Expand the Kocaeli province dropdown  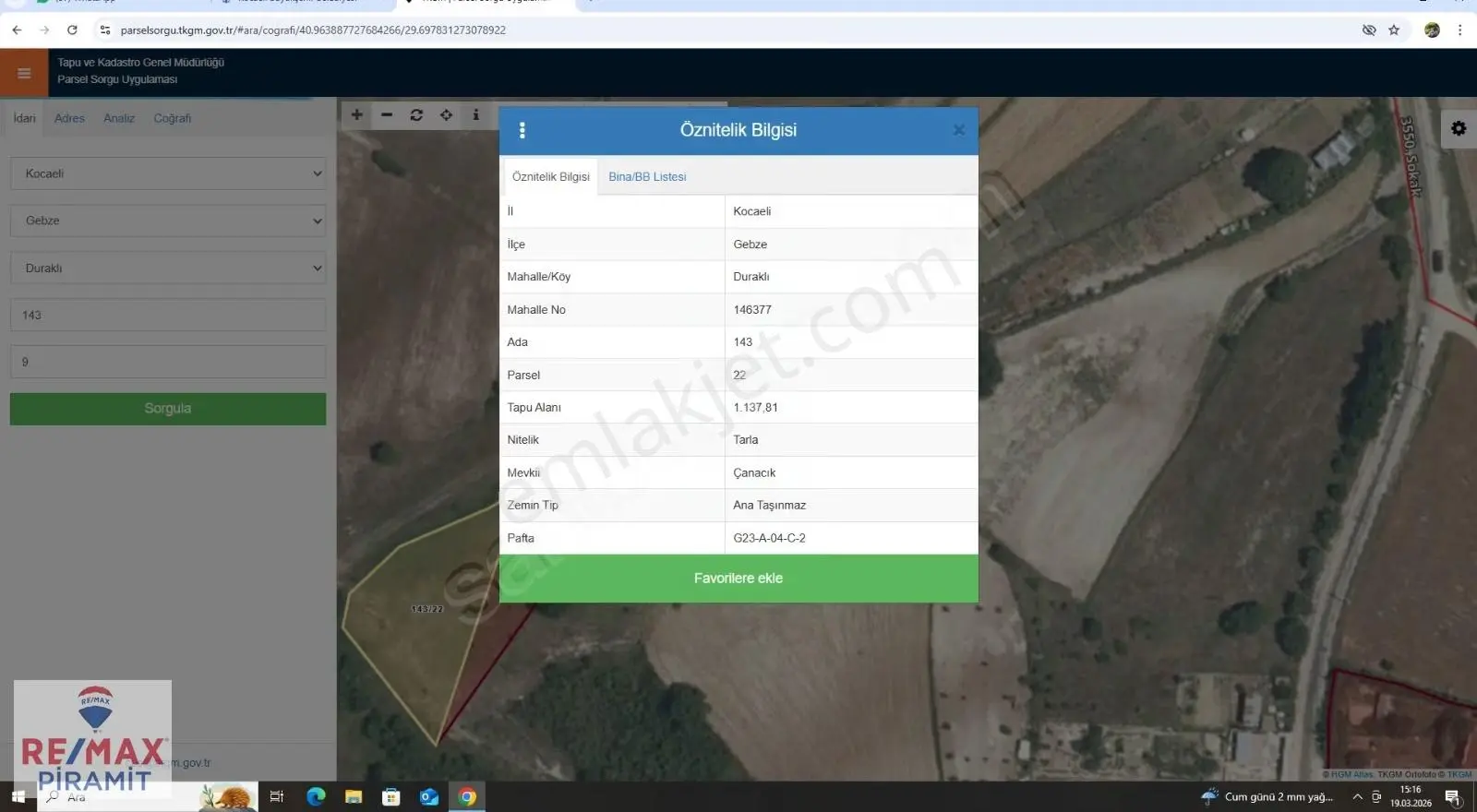point(168,173)
